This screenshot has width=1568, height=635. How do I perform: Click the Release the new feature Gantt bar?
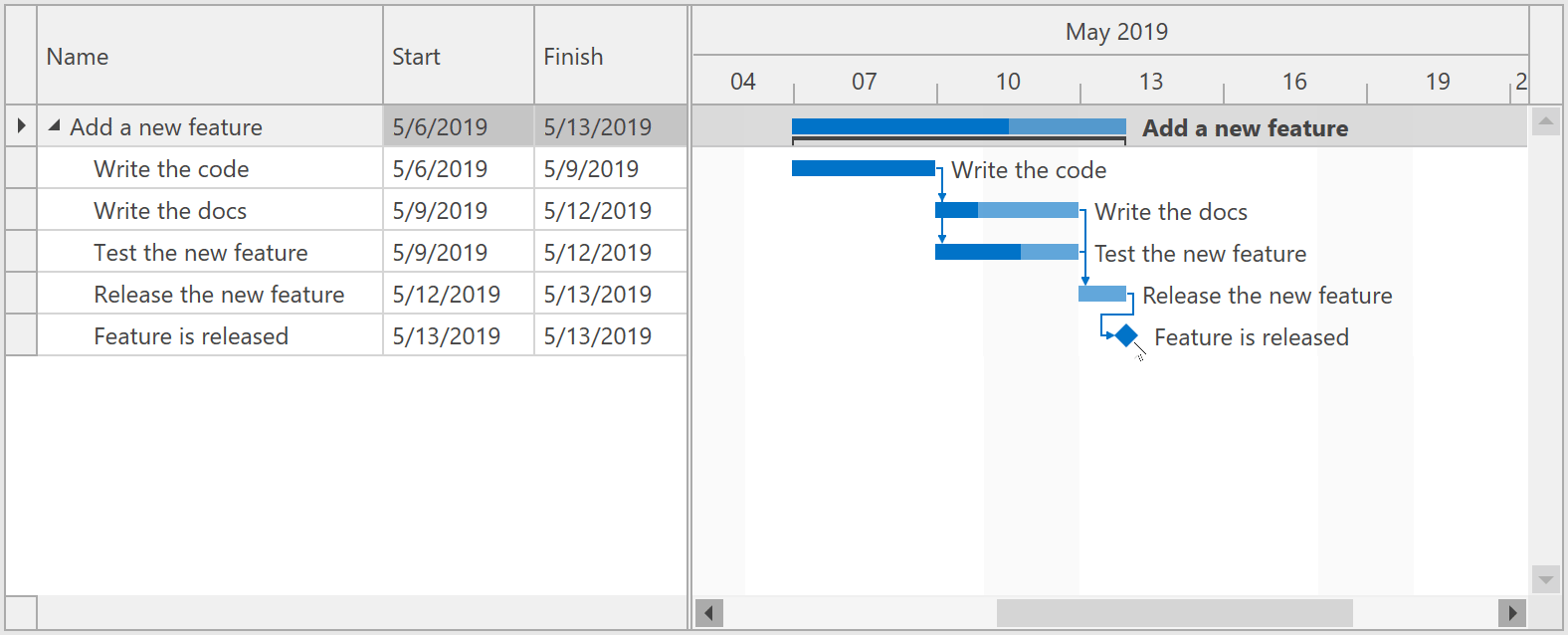(1102, 294)
